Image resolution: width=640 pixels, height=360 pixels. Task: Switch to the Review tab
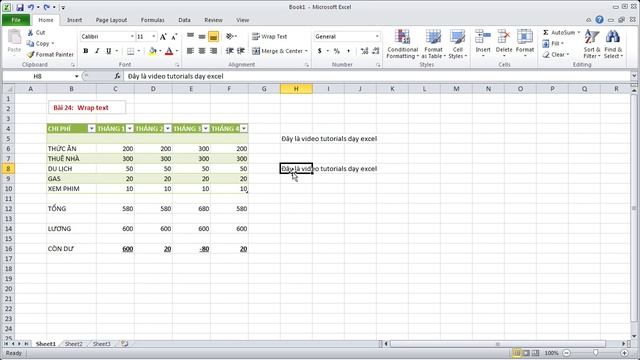click(213, 20)
